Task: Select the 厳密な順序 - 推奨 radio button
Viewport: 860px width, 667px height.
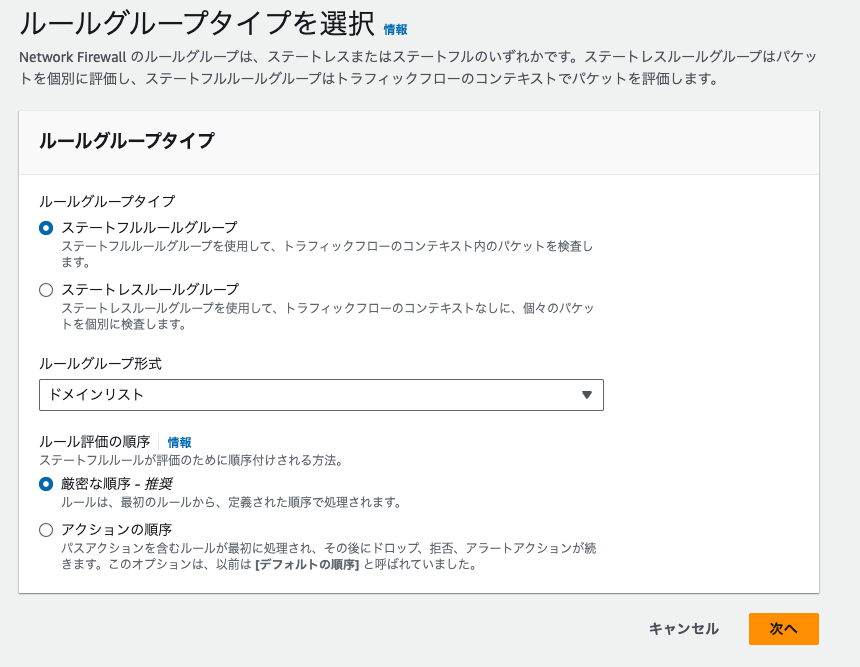Action: coord(46,484)
